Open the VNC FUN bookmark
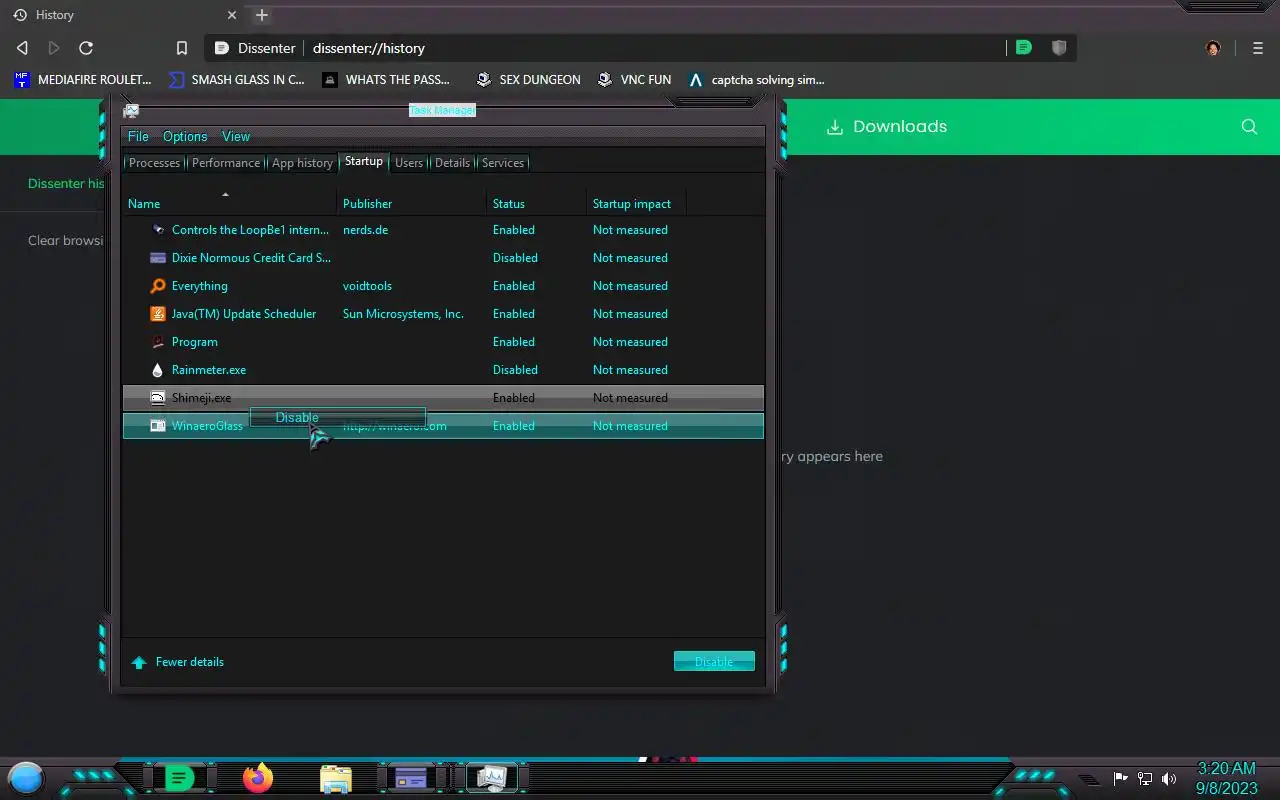Viewport: 1280px width, 800px height. click(634, 80)
